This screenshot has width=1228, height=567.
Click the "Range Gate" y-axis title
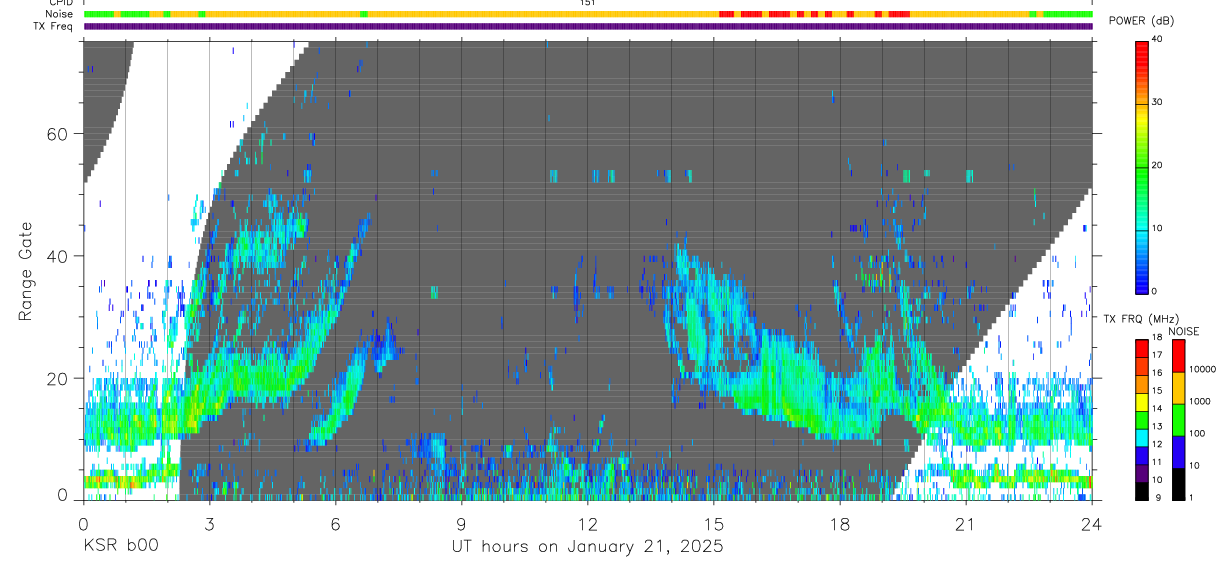(x=26, y=270)
